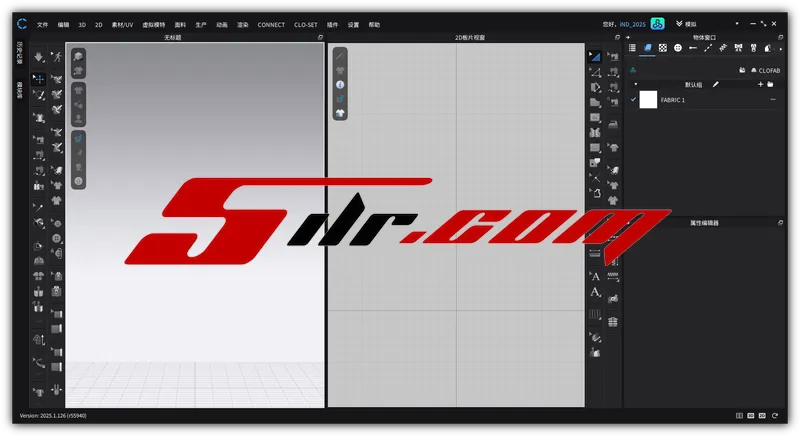This screenshot has width=800, height=436.
Task: Switch to the button tab in object browser
Action: pos(678,48)
